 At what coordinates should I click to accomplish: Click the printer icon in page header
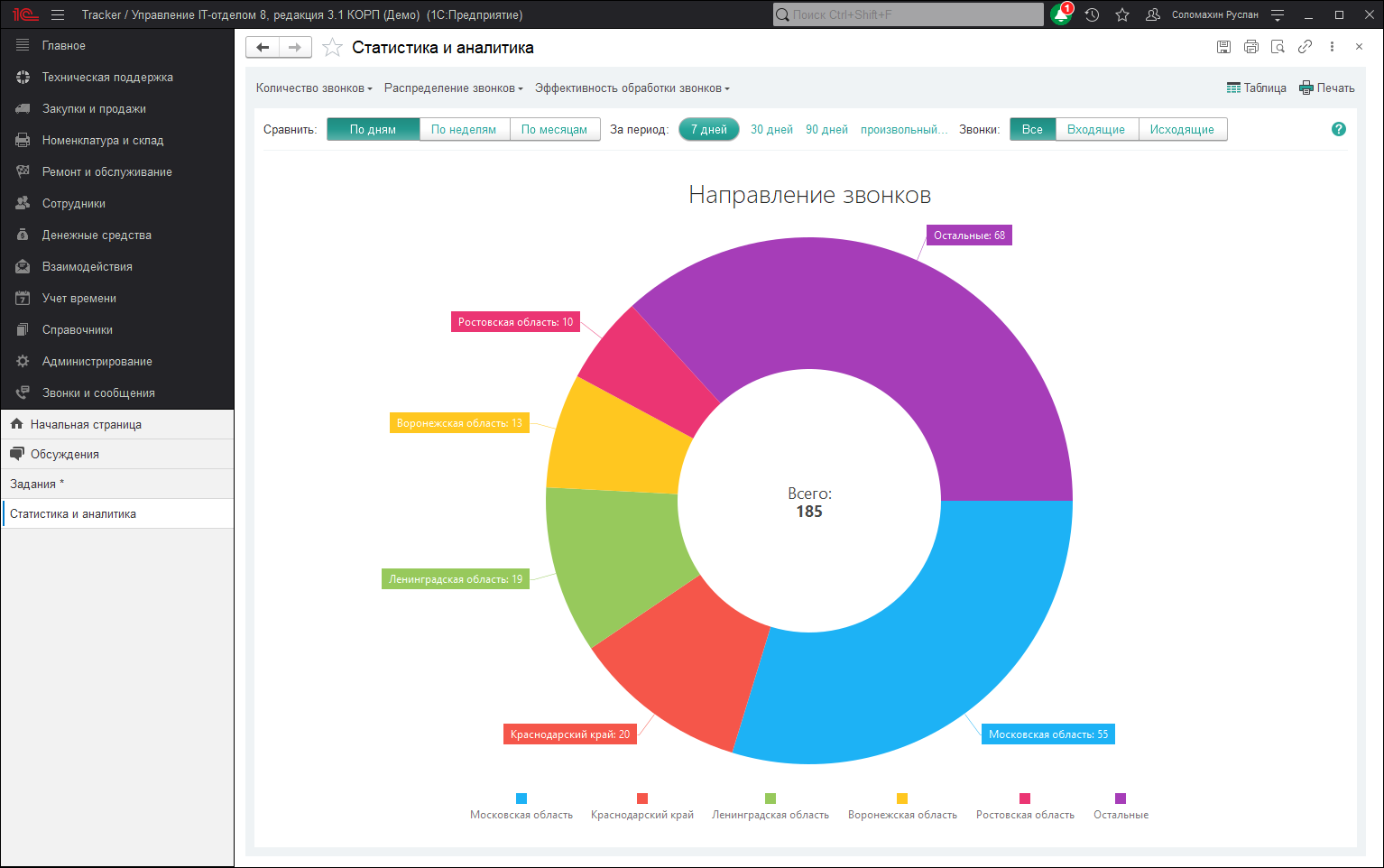[1250, 47]
